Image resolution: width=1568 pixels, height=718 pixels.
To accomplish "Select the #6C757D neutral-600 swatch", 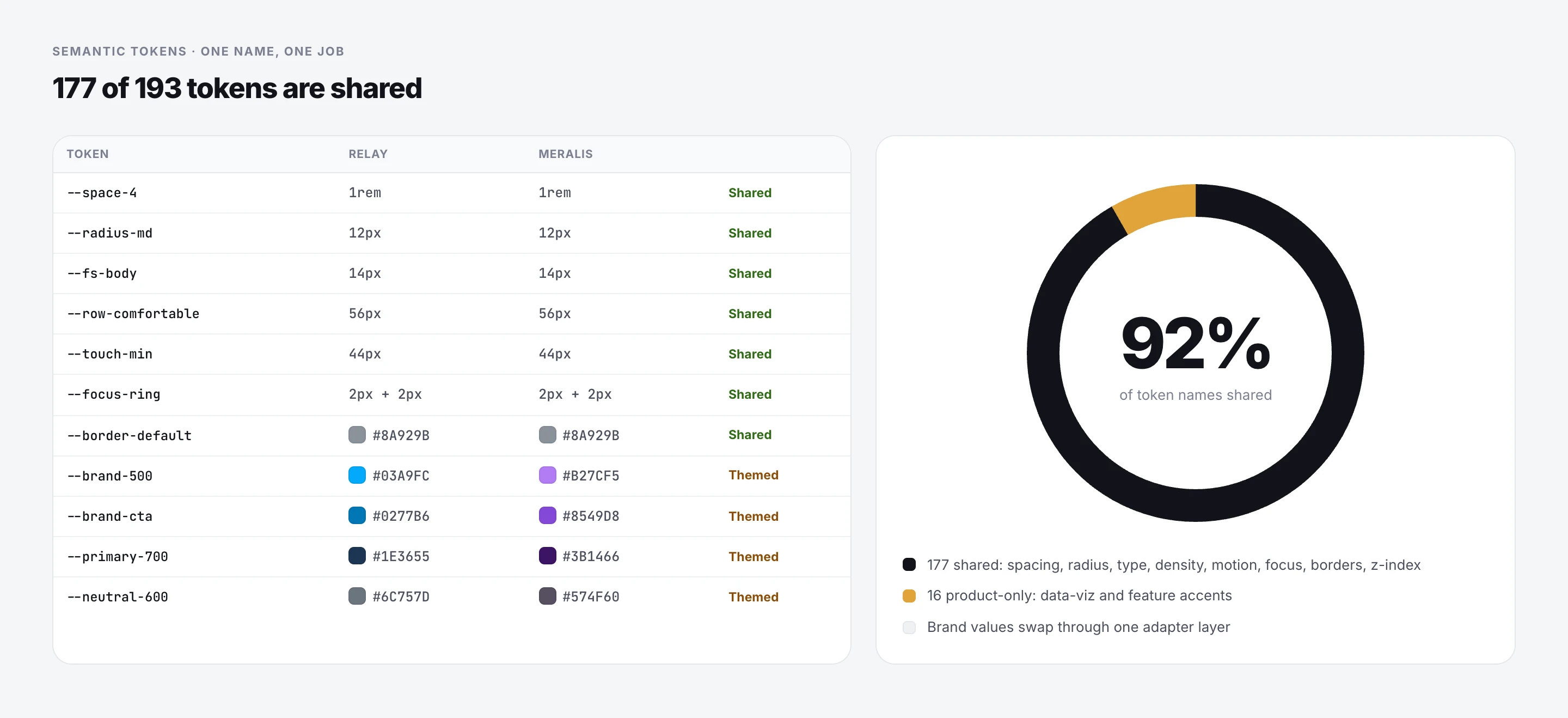I will click(x=357, y=596).
